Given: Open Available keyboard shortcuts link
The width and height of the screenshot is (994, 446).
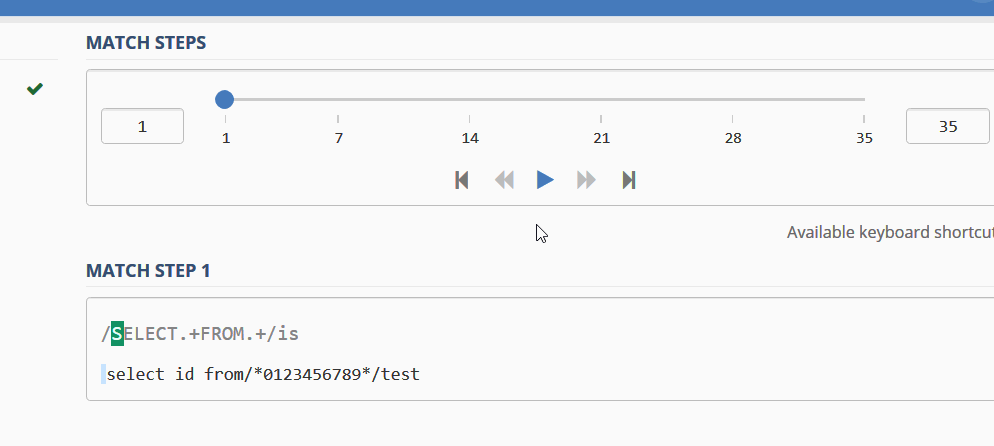Looking at the screenshot, I should pos(890,233).
